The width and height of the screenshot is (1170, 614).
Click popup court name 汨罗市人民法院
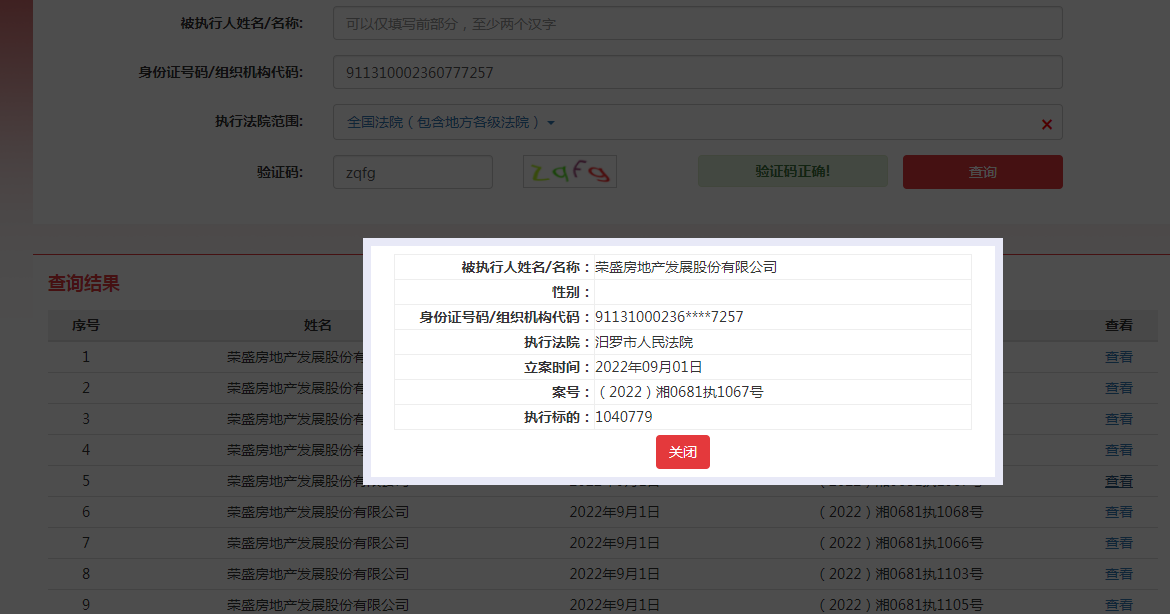point(644,342)
